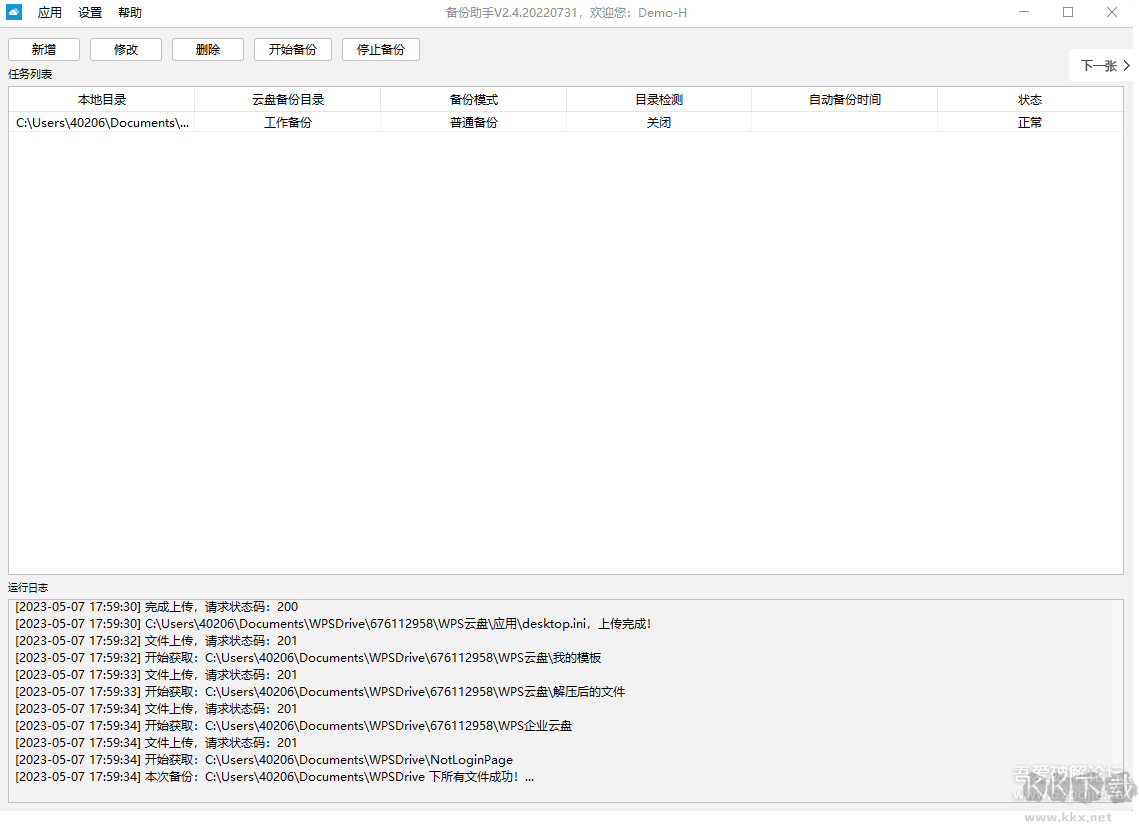The width and height of the screenshot is (1139, 824).
Task: Click the 修改 button
Action: (x=125, y=49)
